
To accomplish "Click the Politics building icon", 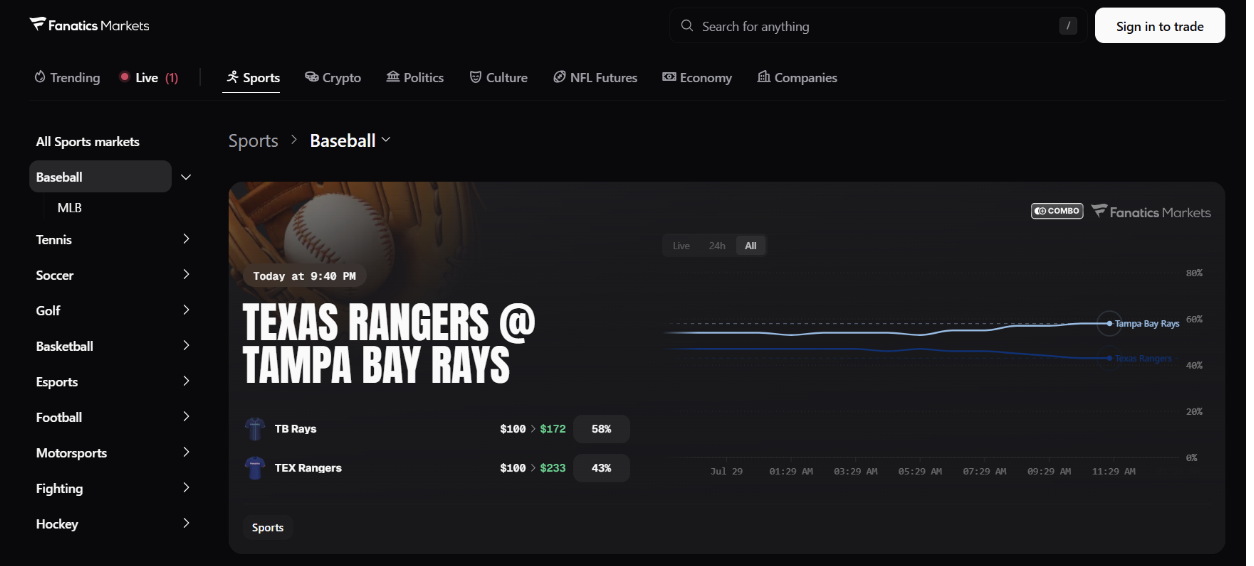I will (x=393, y=77).
